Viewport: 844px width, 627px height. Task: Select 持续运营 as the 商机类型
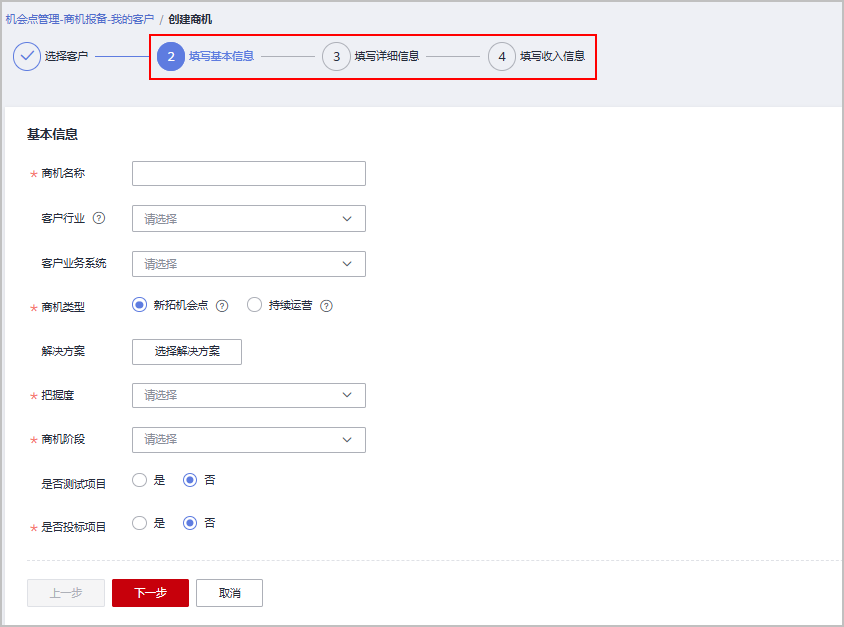click(254, 305)
